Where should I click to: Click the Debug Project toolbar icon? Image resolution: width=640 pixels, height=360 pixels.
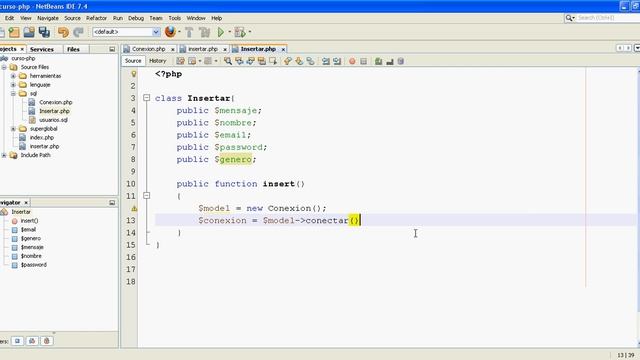point(240,32)
